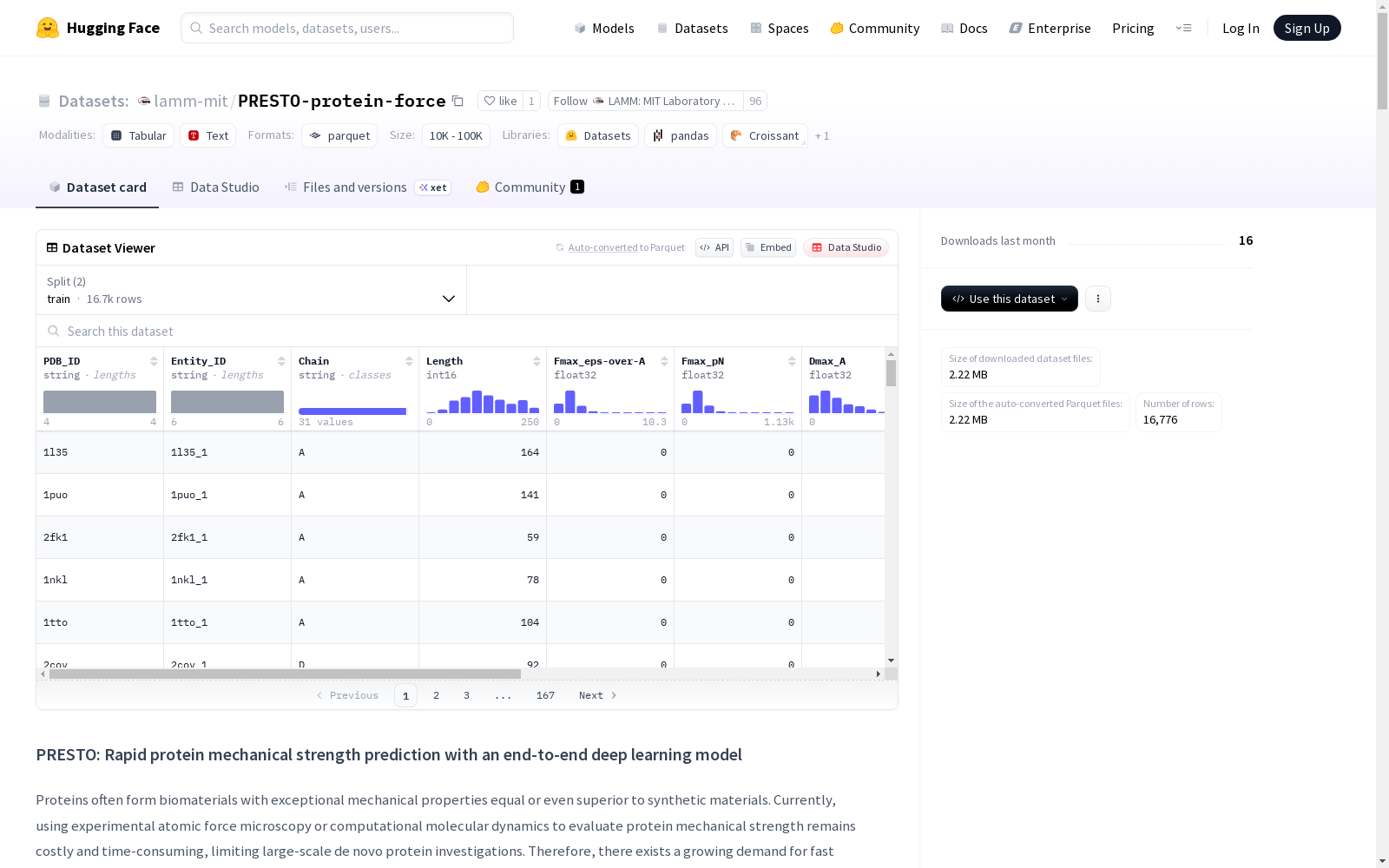Click the Length column histogram
Screen dimensions: 1389x868
(483, 401)
